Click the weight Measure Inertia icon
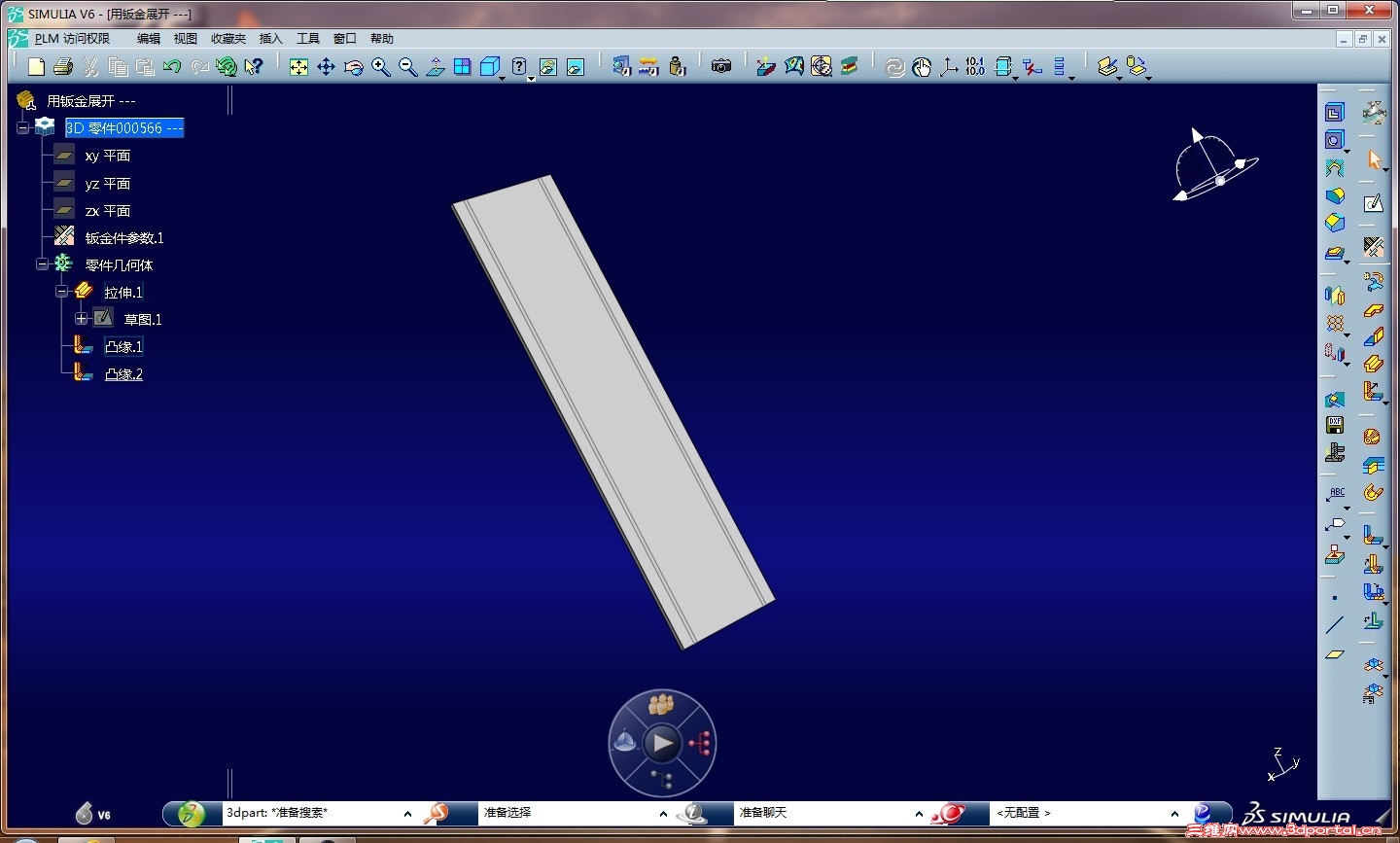The image size is (1400, 843). click(677, 66)
